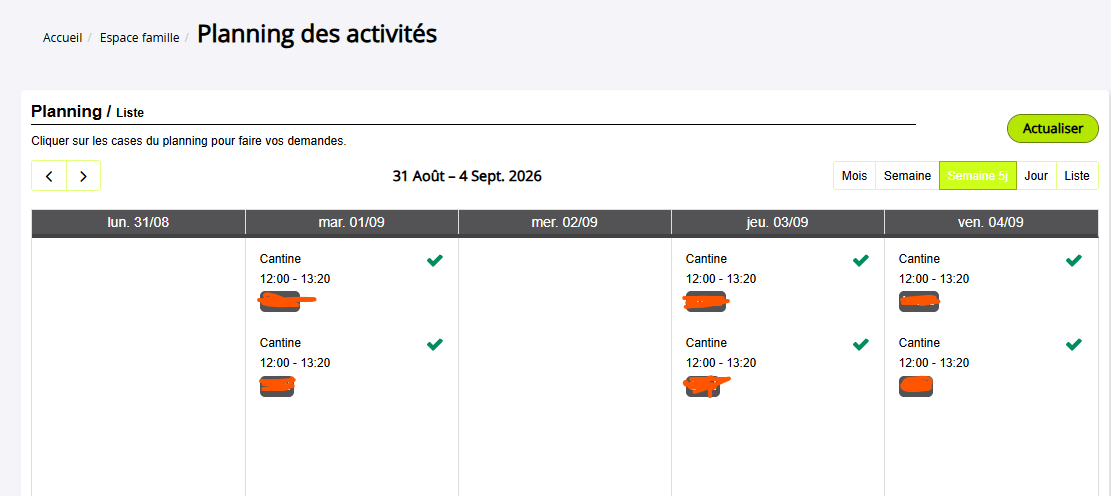Click the empty Wednesday 02/09 planning cell
This screenshot has width=1111, height=496.
pos(565,367)
